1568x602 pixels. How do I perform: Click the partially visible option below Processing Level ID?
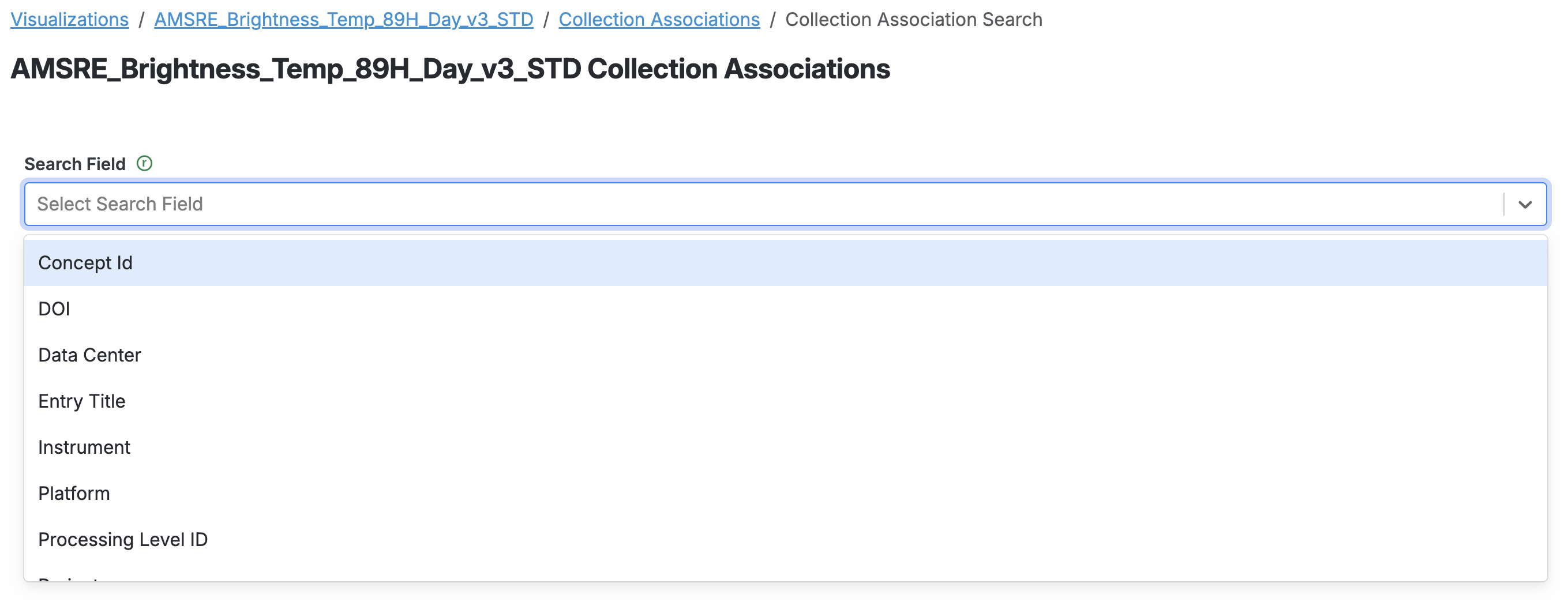click(x=68, y=578)
